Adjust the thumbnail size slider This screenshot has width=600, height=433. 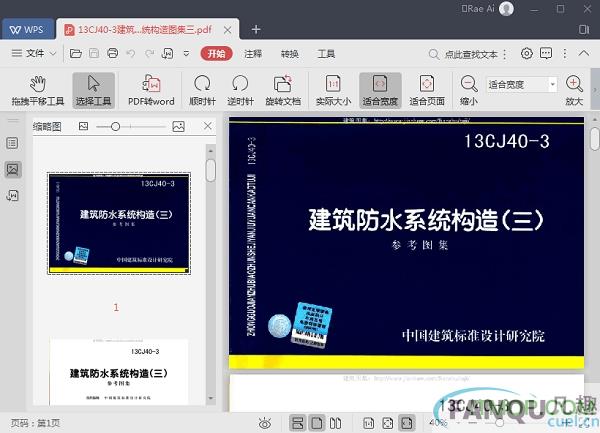pos(116,126)
